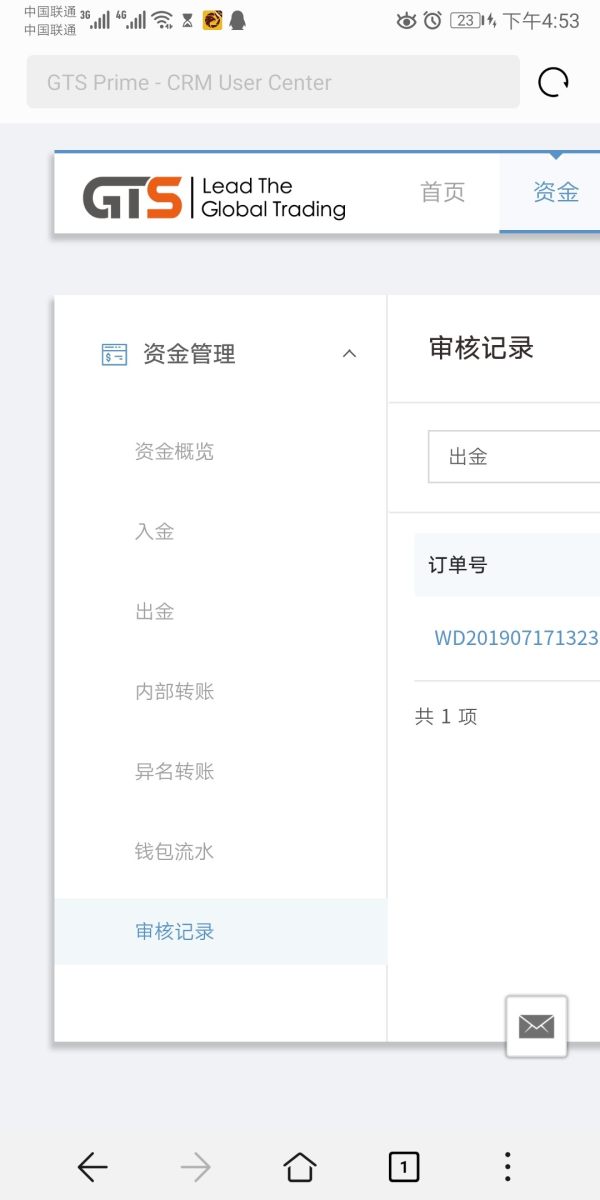Collapse the 资金管理 section chevron
This screenshot has width=600, height=1200.
click(349, 354)
